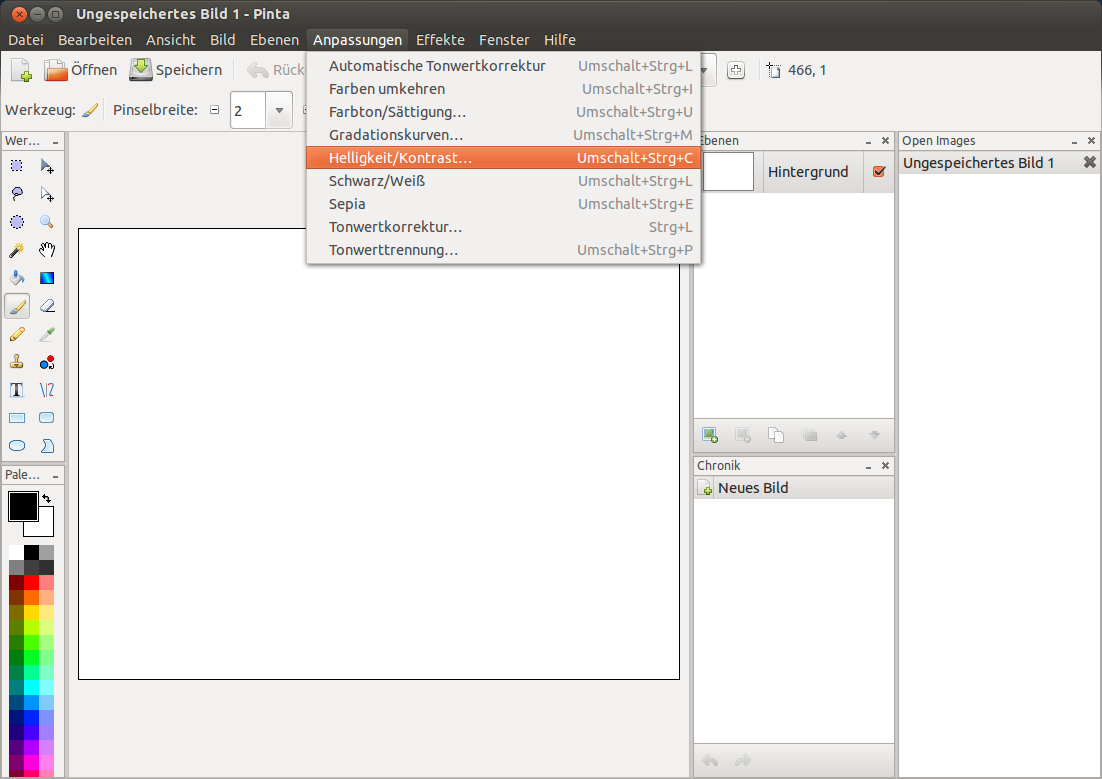The width and height of the screenshot is (1102, 779).
Task: Duplicate the current layer
Action: (x=776, y=435)
